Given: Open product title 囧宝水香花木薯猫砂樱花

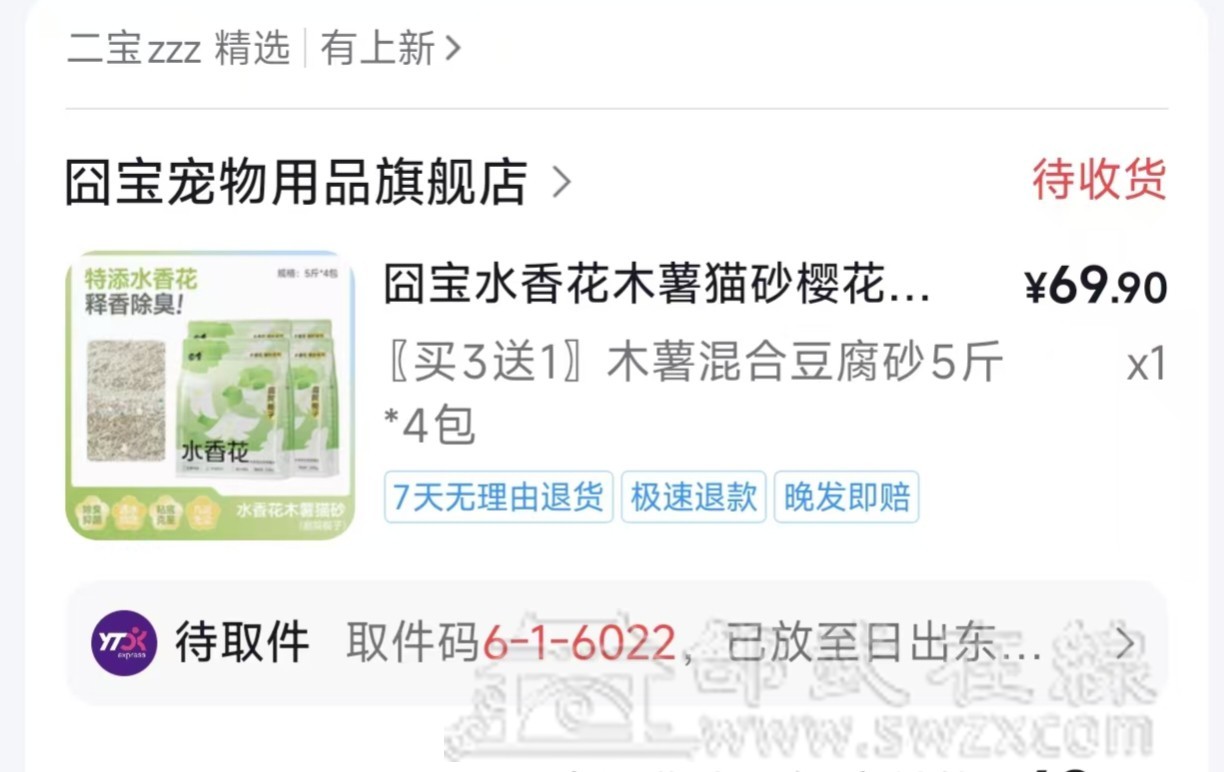Looking at the screenshot, I should click(657, 287).
